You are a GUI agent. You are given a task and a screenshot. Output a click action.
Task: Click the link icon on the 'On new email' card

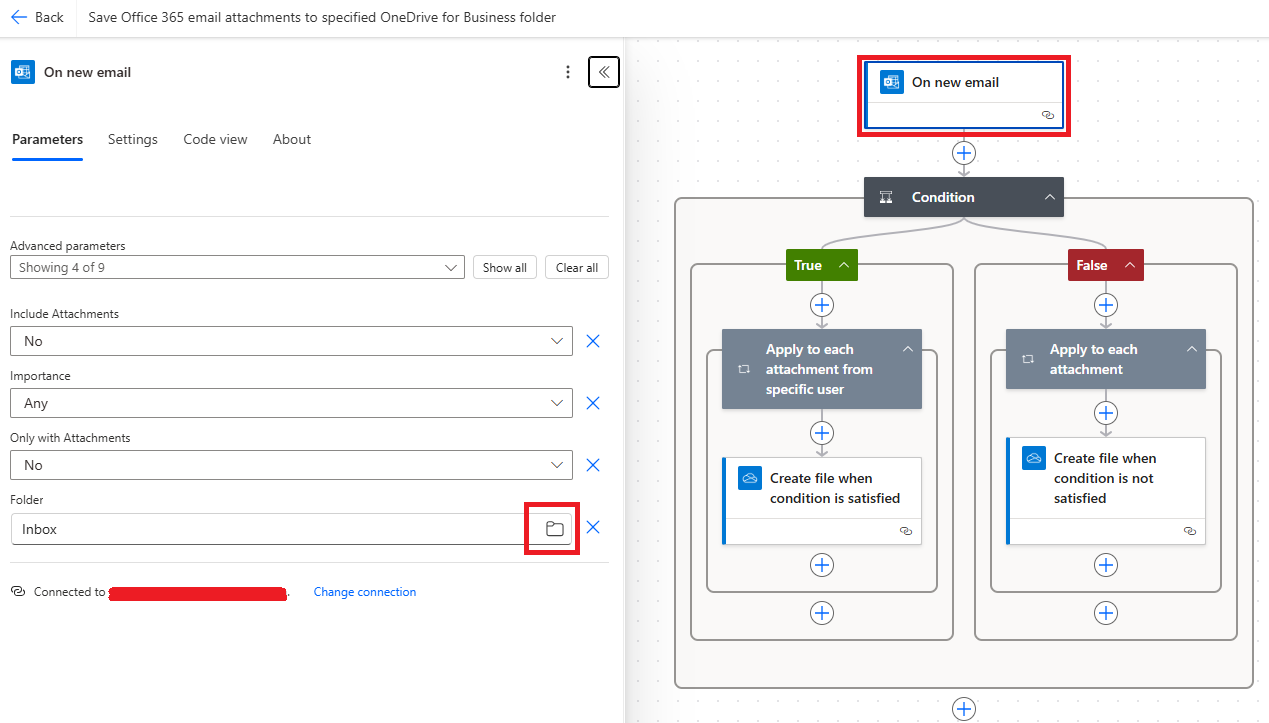click(1048, 115)
